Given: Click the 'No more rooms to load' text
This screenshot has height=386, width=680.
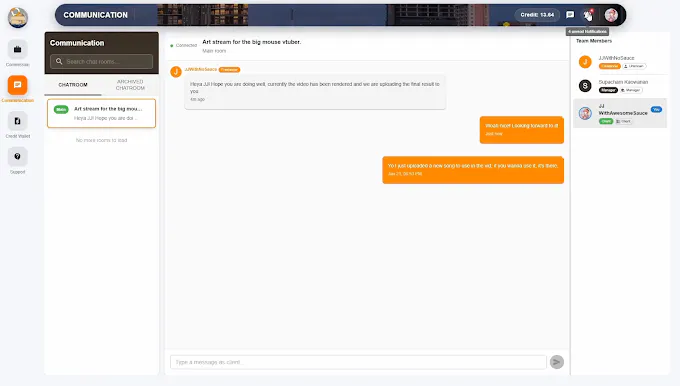Looking at the screenshot, I should tap(101, 141).
